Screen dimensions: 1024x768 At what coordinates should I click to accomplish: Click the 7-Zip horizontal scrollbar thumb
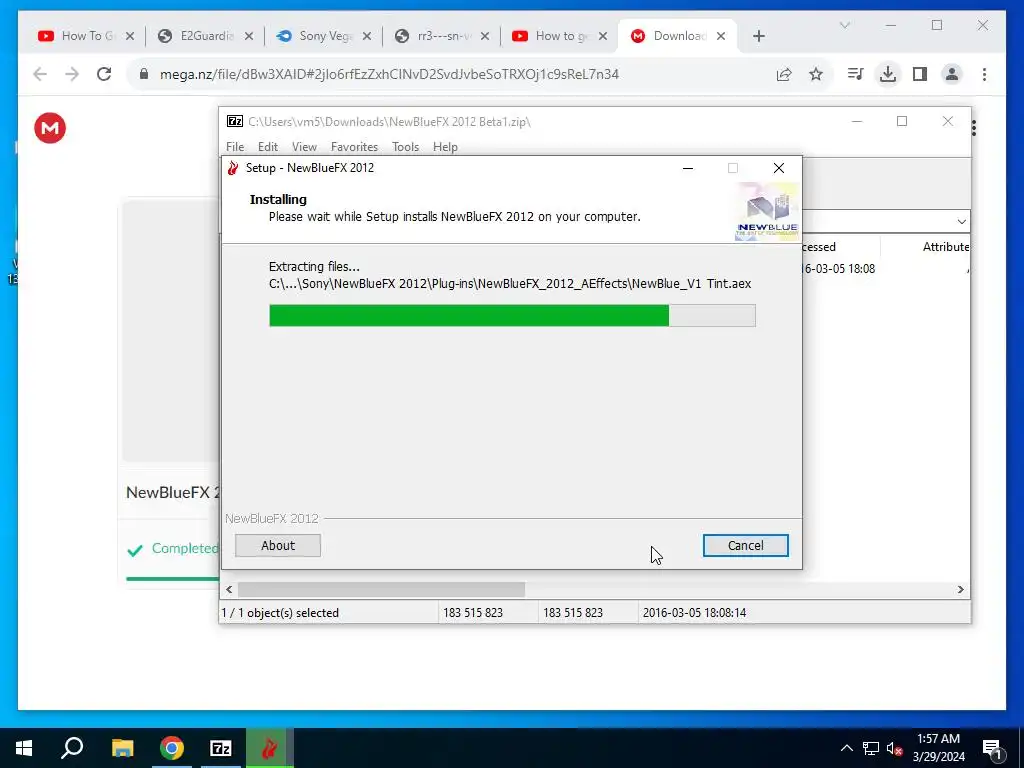click(381, 589)
